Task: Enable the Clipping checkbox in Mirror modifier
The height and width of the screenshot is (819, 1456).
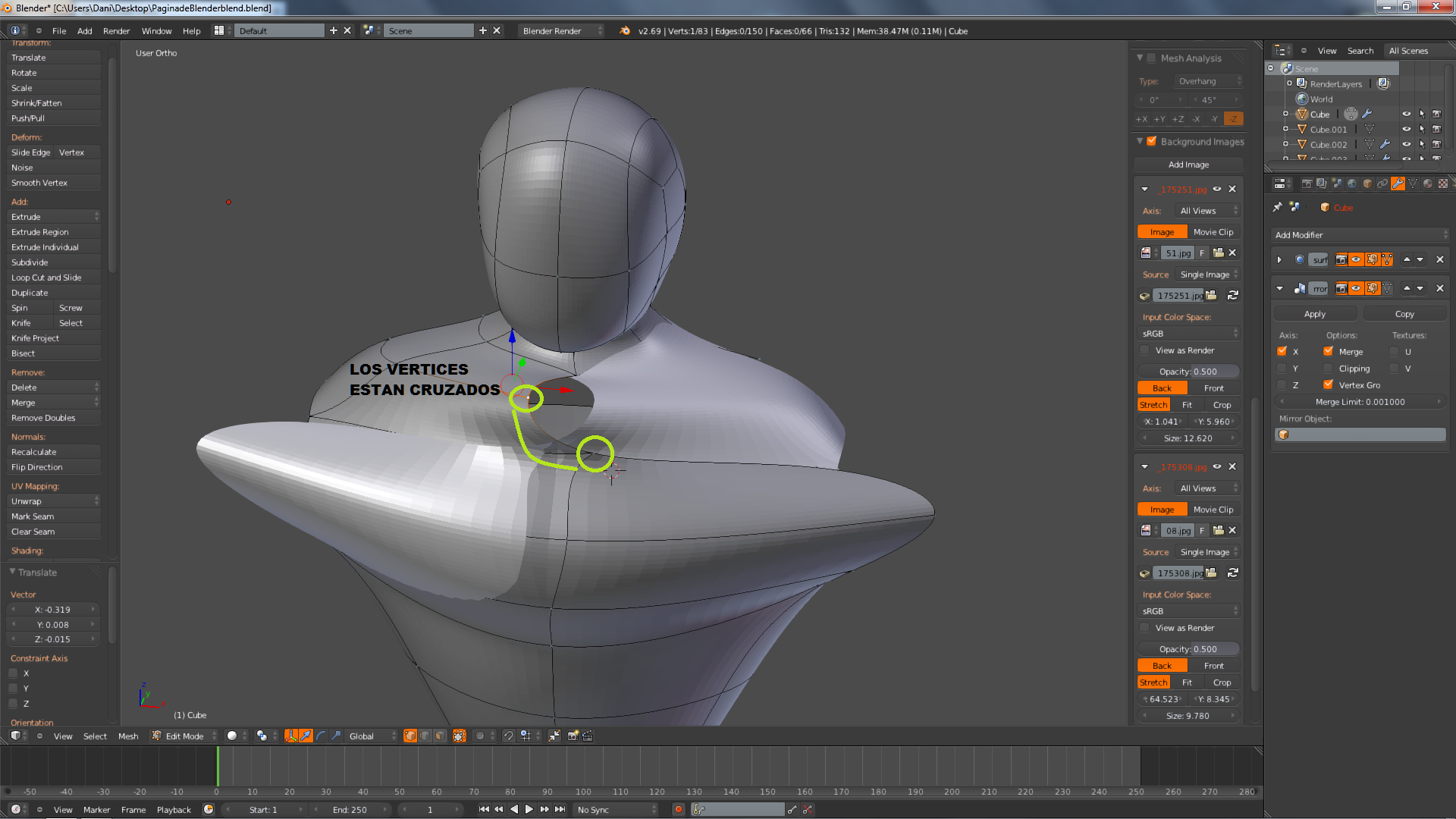Action: pos(1328,369)
